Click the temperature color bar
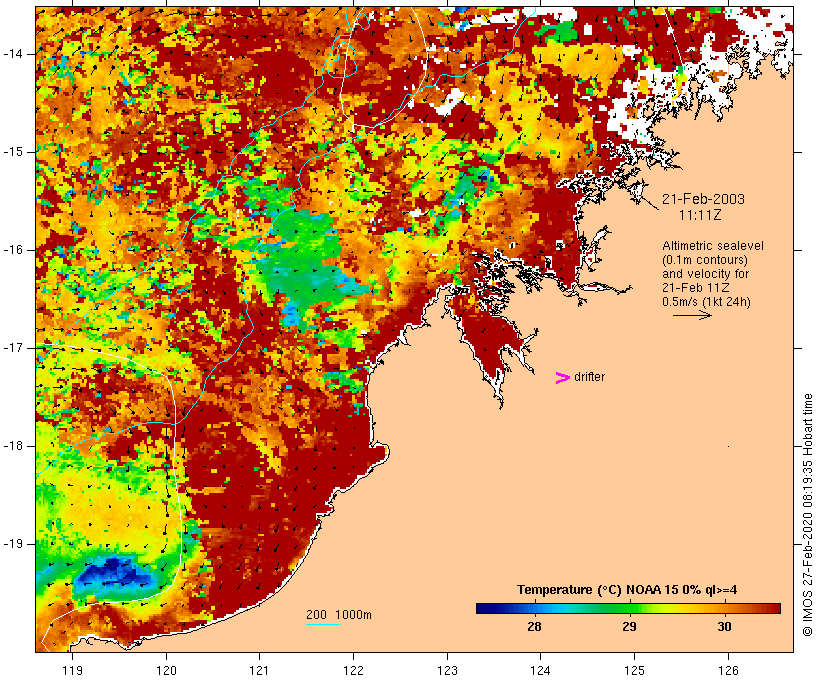 click(x=628, y=608)
